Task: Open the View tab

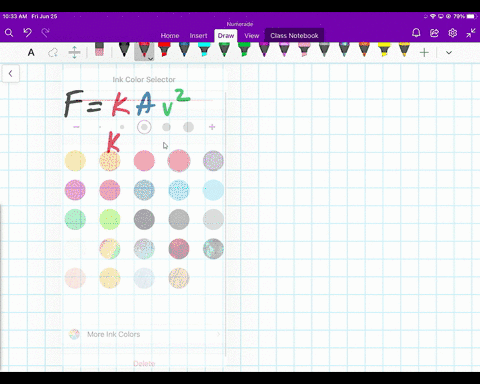Action: pyautogui.click(x=252, y=36)
